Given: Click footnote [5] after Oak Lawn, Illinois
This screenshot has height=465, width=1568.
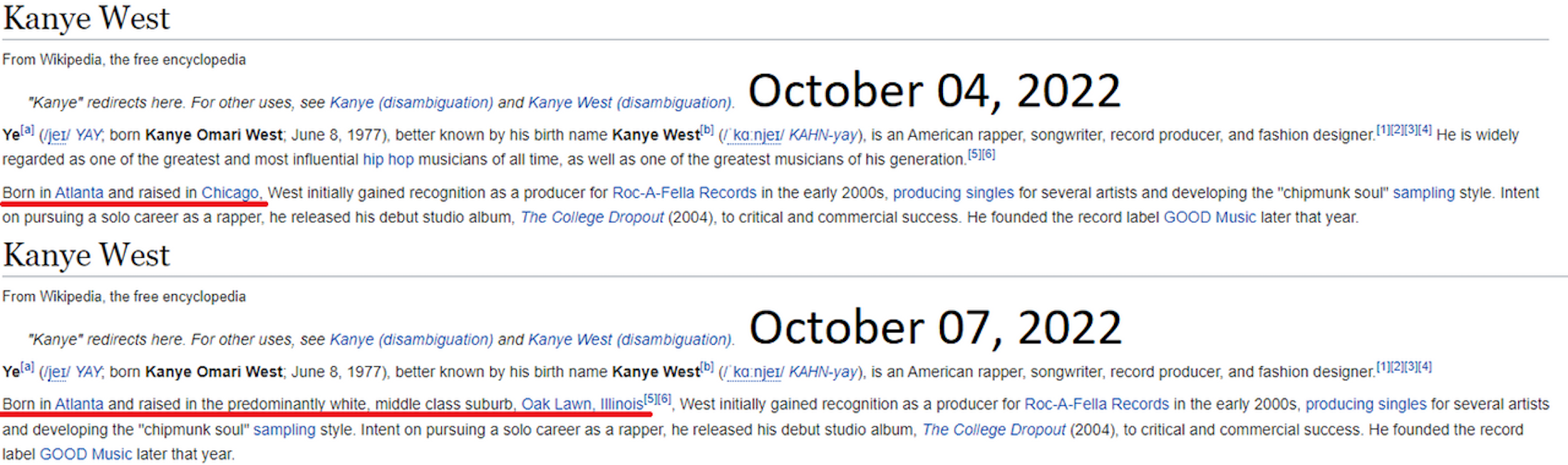Looking at the screenshot, I should [650, 399].
